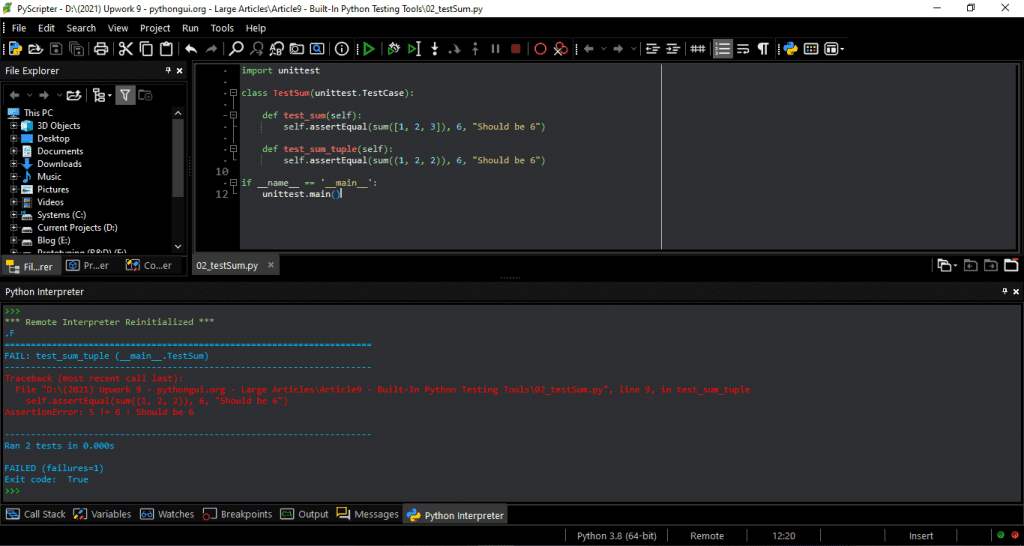Open the Find magnifier tool

click(x=236, y=49)
